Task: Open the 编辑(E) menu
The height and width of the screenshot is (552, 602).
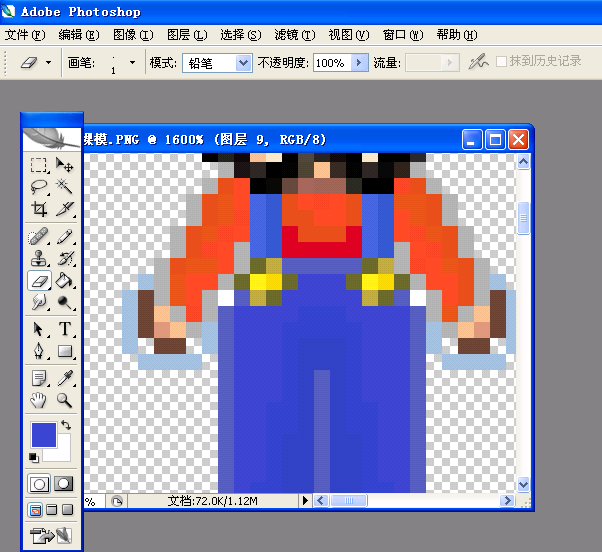Action: coord(79,35)
